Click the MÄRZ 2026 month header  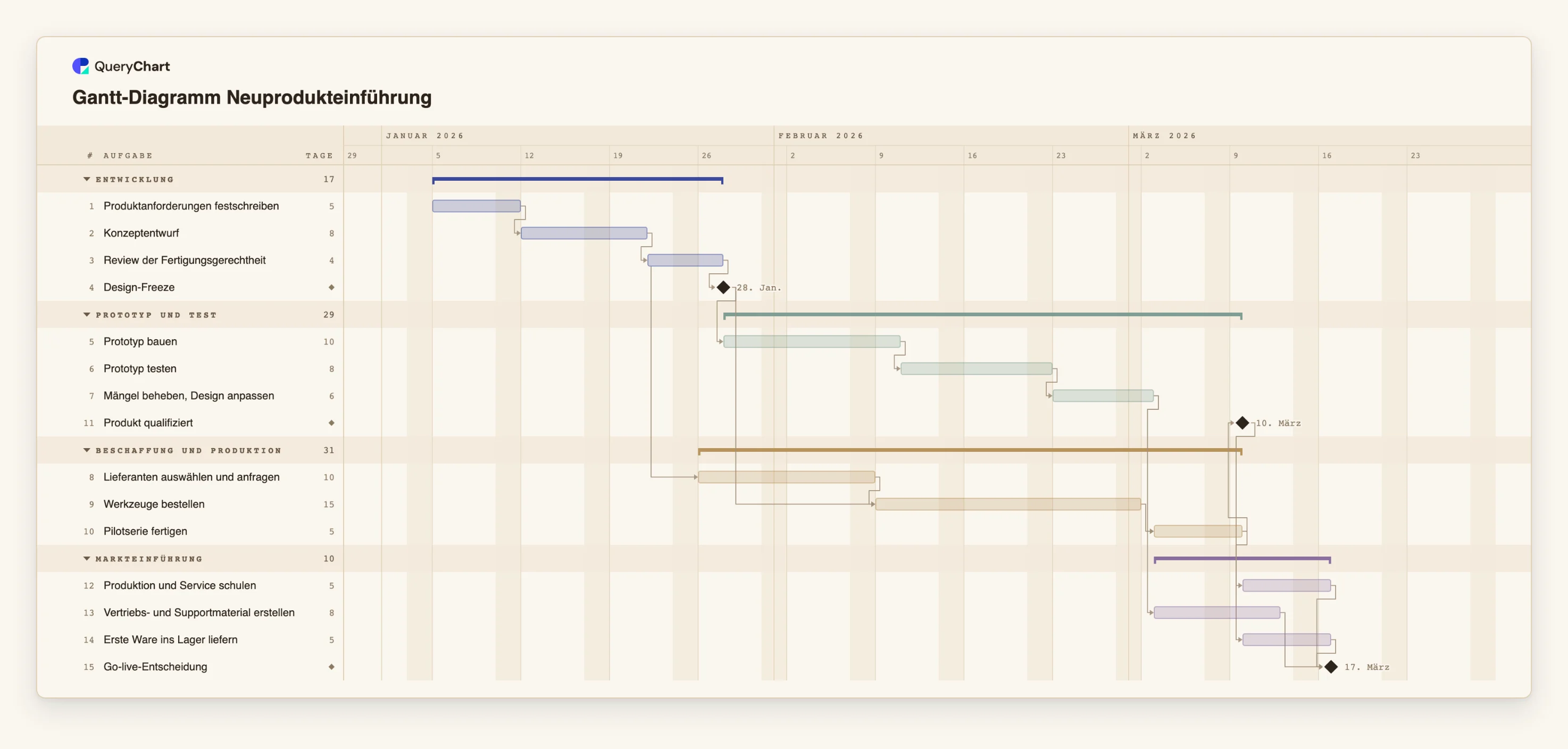pyautogui.click(x=1164, y=136)
